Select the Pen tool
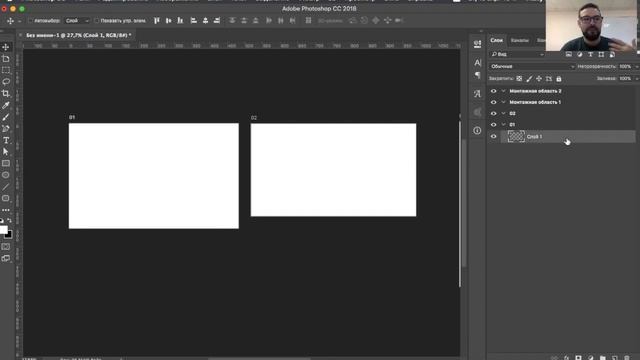The image size is (640, 360). (x=6, y=129)
